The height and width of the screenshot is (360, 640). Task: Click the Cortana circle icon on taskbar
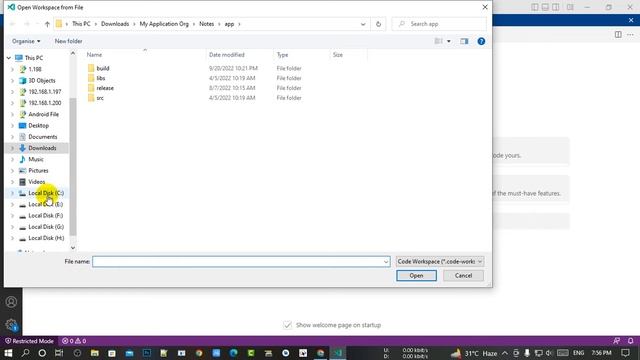pyautogui.click(x=42, y=353)
